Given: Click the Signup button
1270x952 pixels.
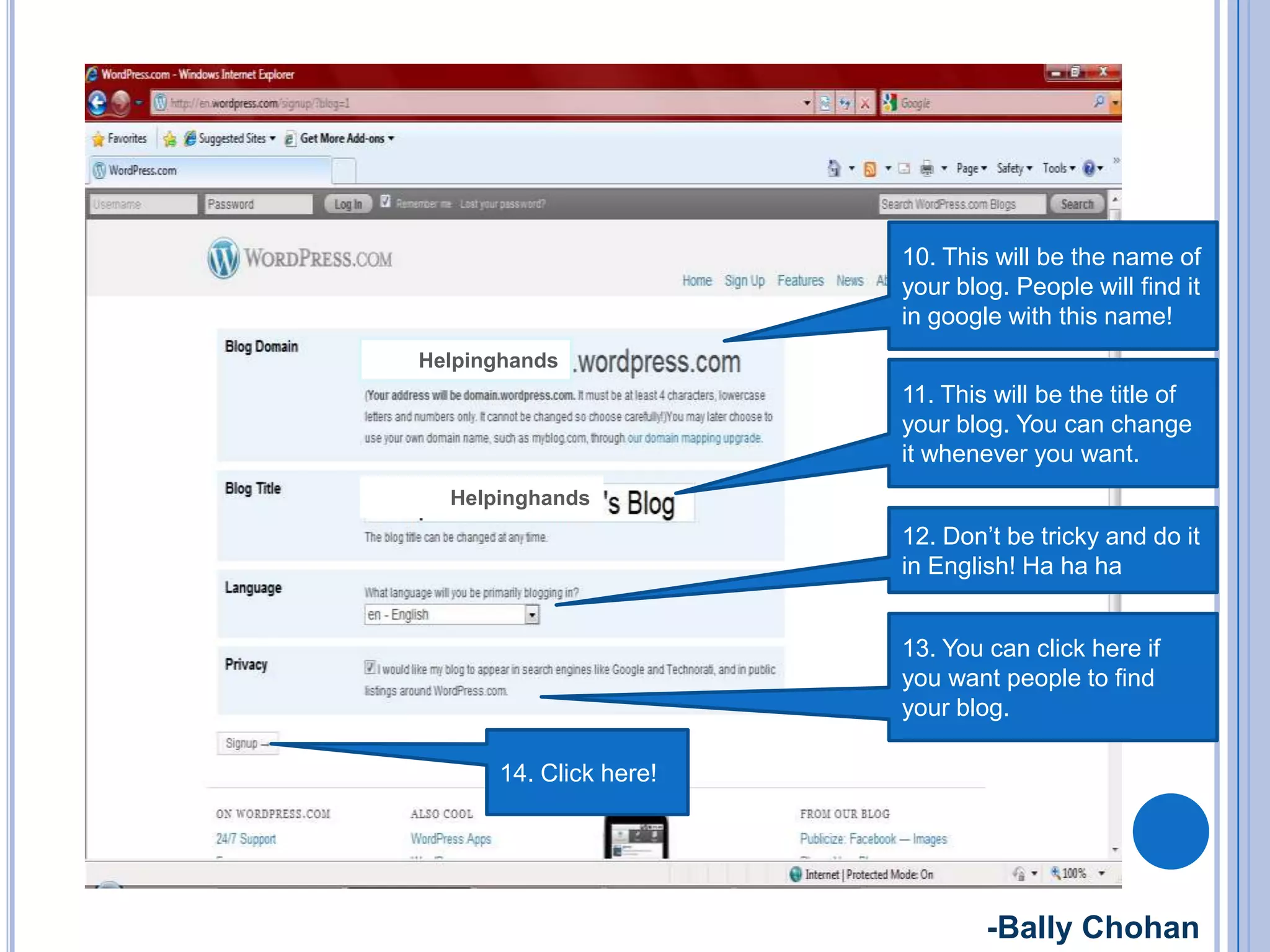Looking at the screenshot, I should 247,743.
